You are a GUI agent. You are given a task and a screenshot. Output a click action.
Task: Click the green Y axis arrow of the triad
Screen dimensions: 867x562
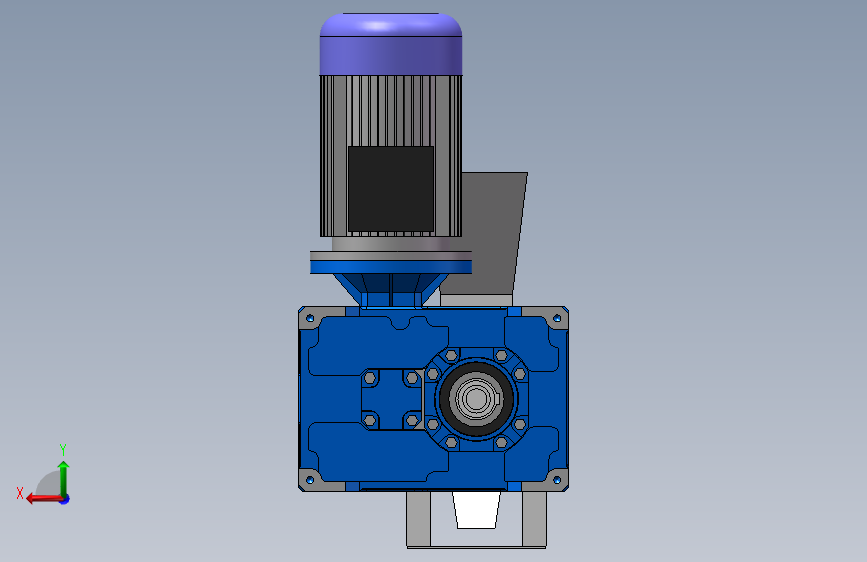pos(64,478)
